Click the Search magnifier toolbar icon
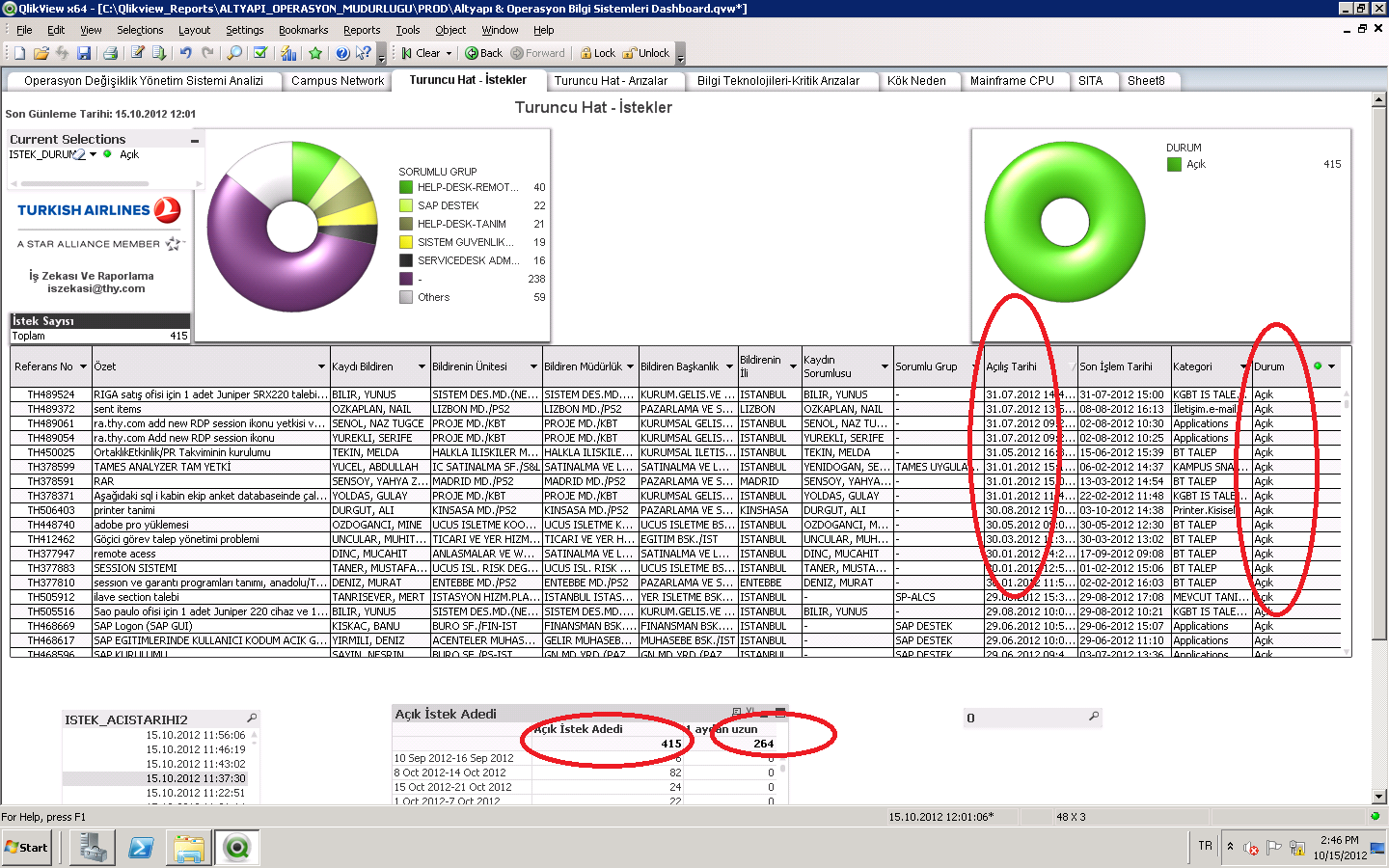Viewport: 1389px width, 868px height. pyautogui.click(x=234, y=53)
